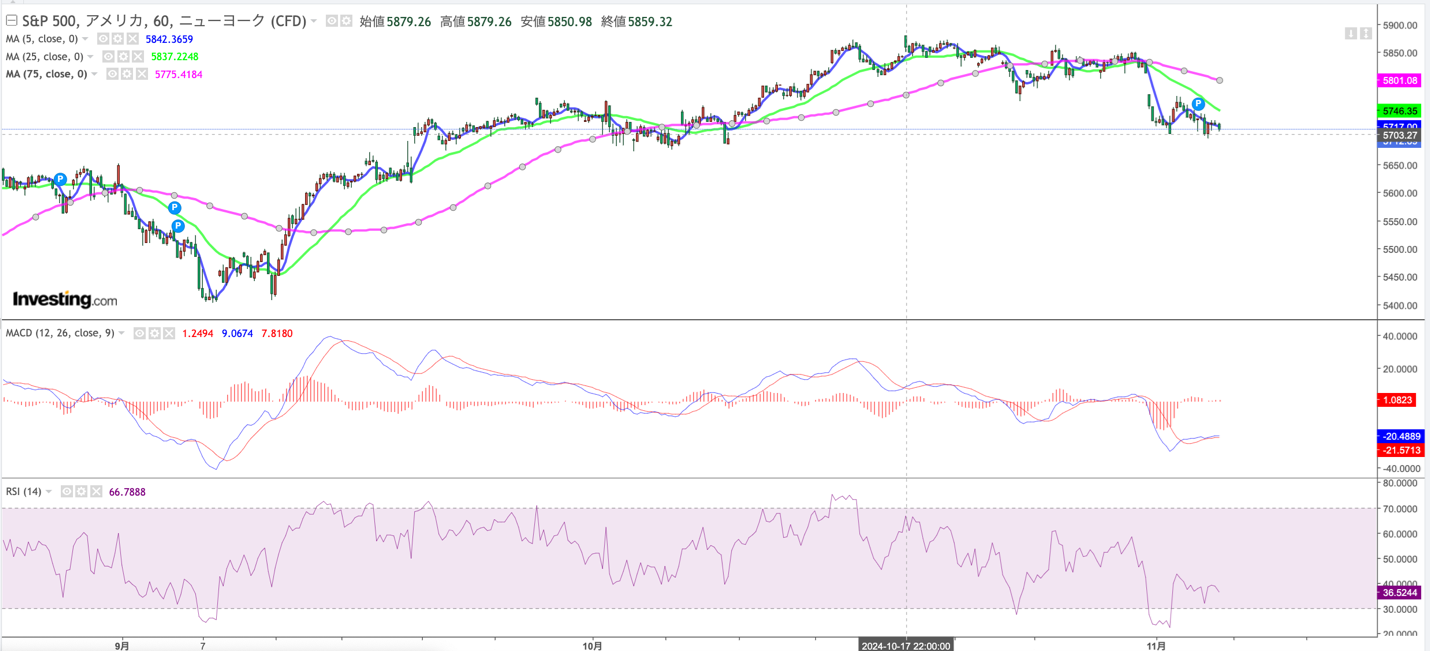
Task: Toggle RSI (14) visibility eye
Action: click(66, 492)
